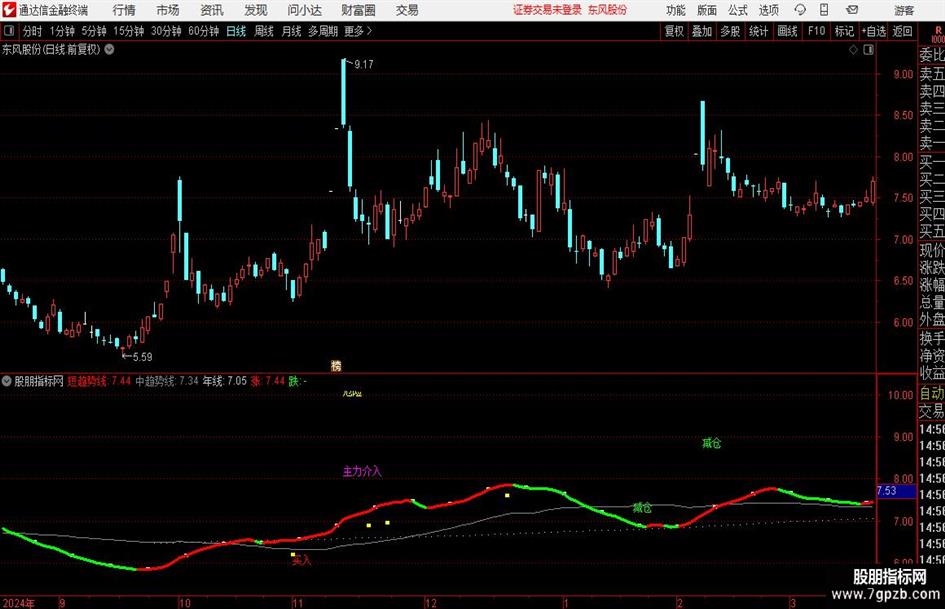Open the 资讯 menu
Viewport: 945px width, 609px height.
point(212,10)
